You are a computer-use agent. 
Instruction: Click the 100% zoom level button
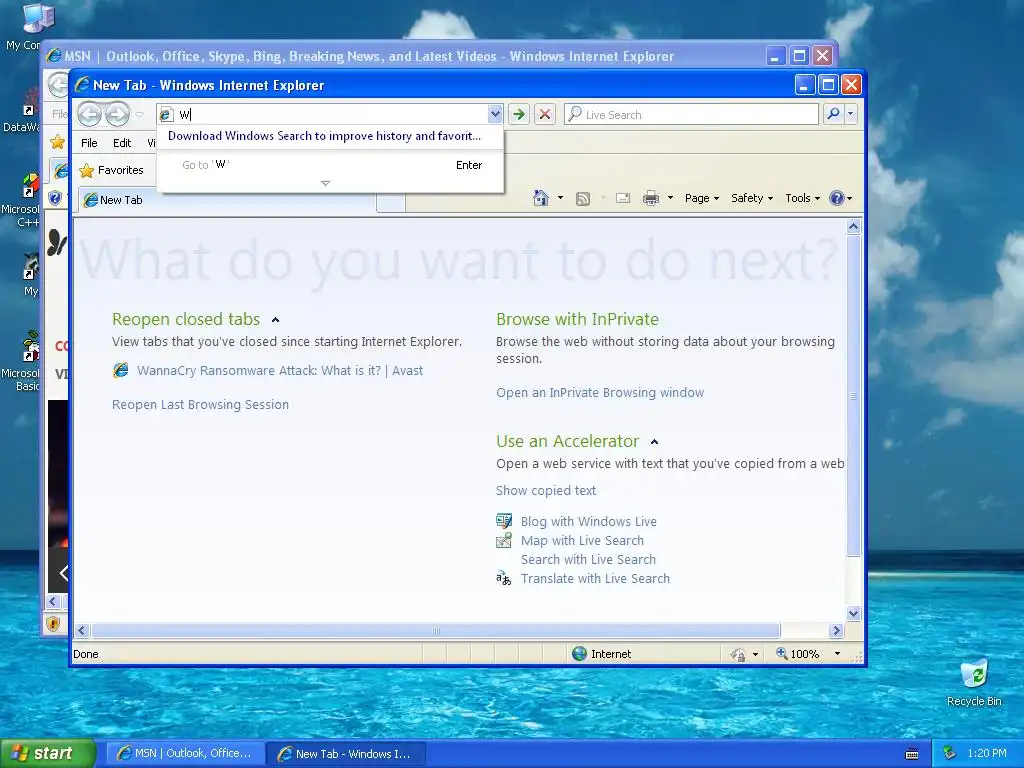coord(797,654)
